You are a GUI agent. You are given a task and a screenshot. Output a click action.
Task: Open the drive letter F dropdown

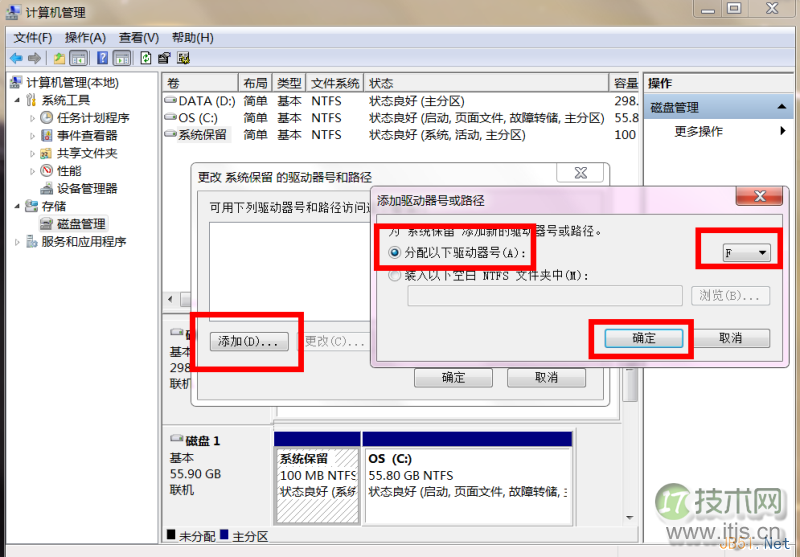tap(746, 252)
